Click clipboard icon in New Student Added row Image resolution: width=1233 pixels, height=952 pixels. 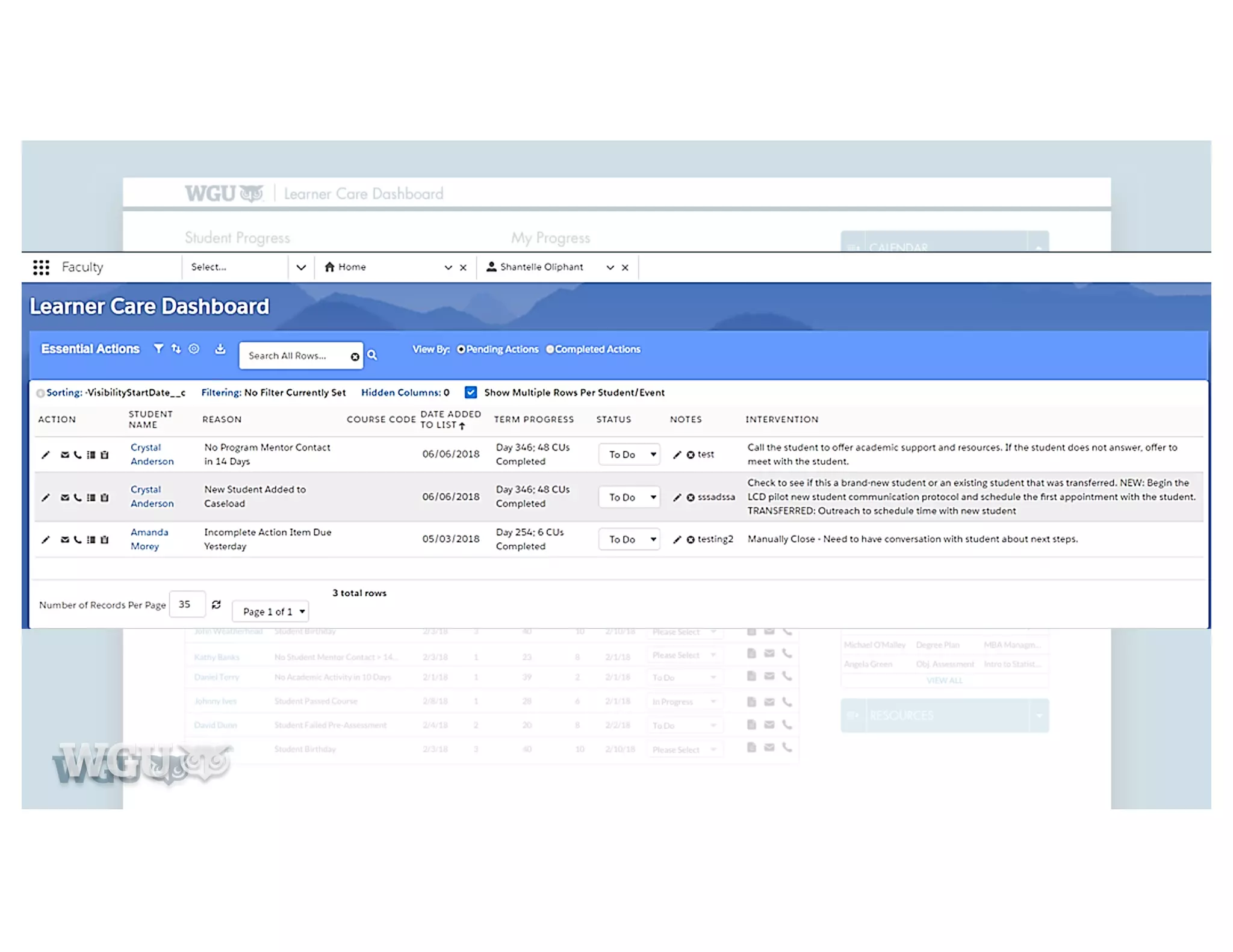coord(105,497)
